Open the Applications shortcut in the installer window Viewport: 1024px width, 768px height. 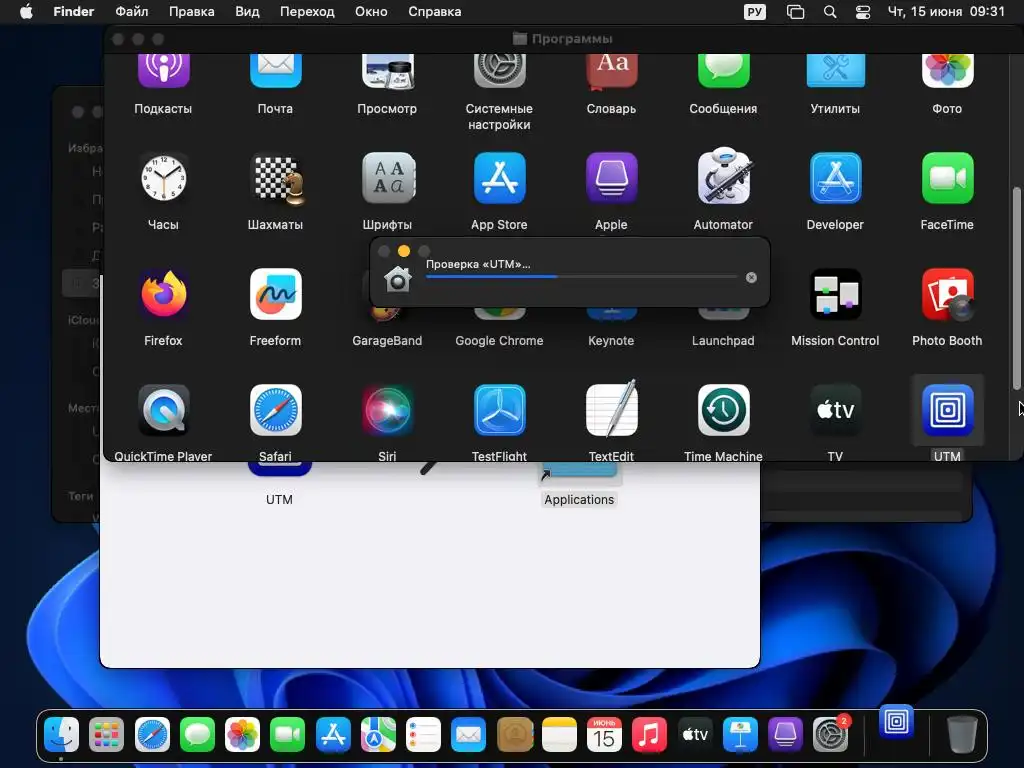tap(579, 485)
